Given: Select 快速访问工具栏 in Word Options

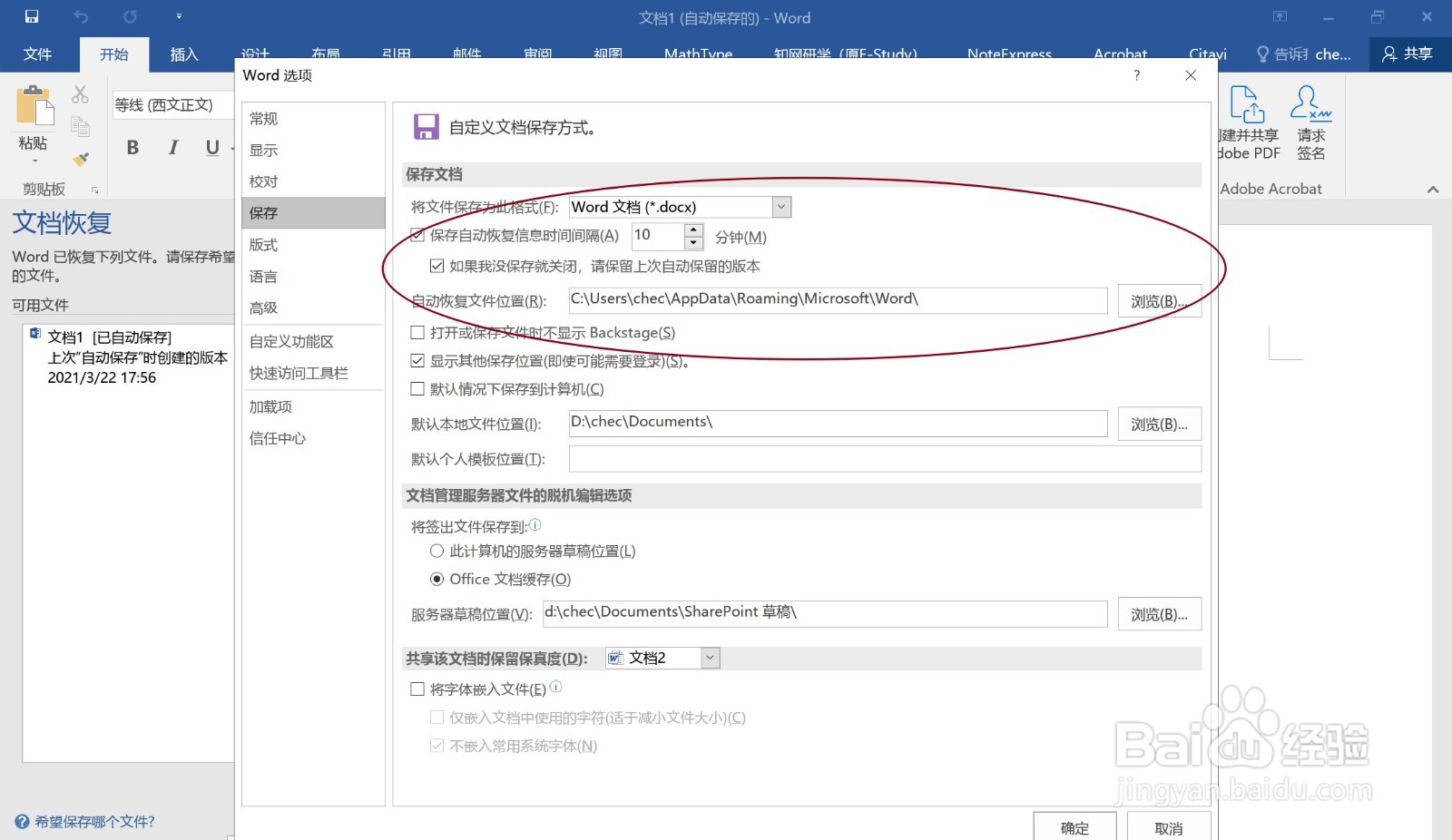Looking at the screenshot, I should click(313, 374).
